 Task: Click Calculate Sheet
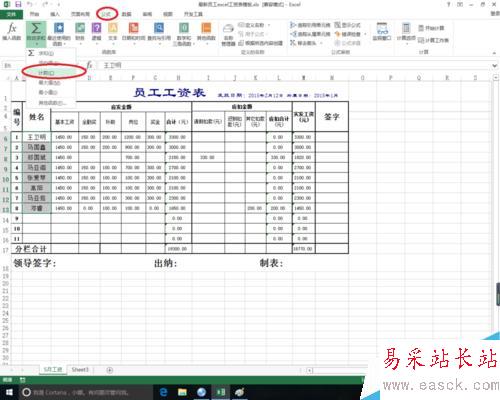tap(433, 40)
